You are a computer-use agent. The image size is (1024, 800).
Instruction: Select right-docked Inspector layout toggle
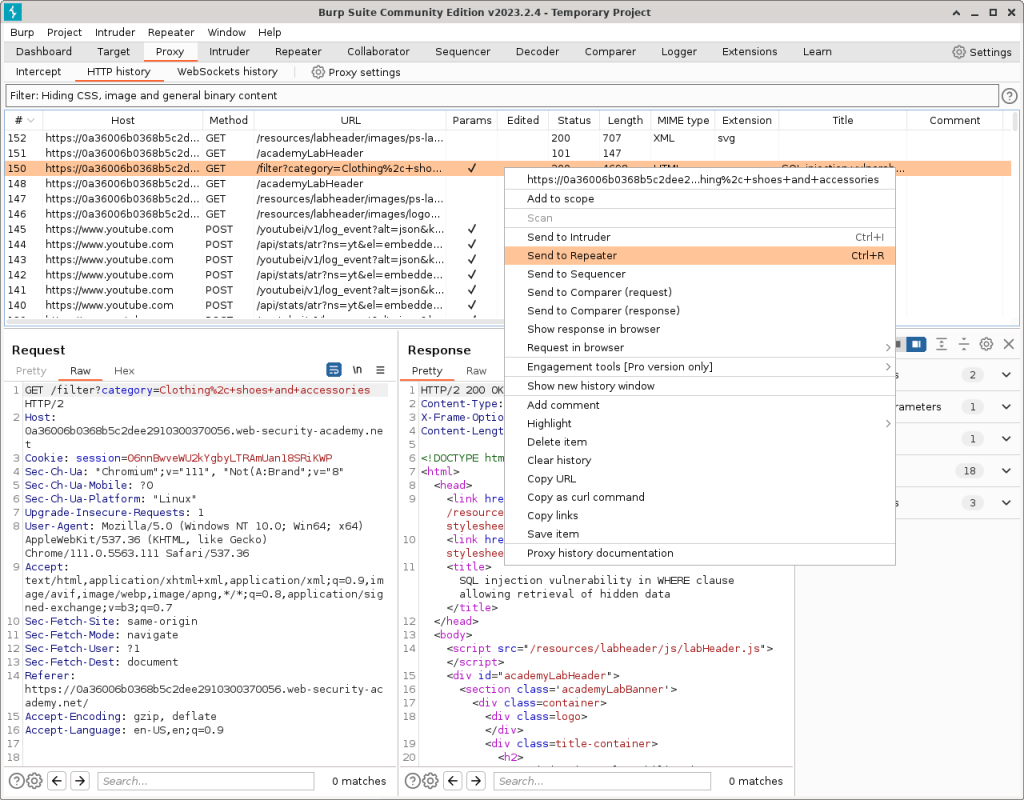[x=915, y=344]
